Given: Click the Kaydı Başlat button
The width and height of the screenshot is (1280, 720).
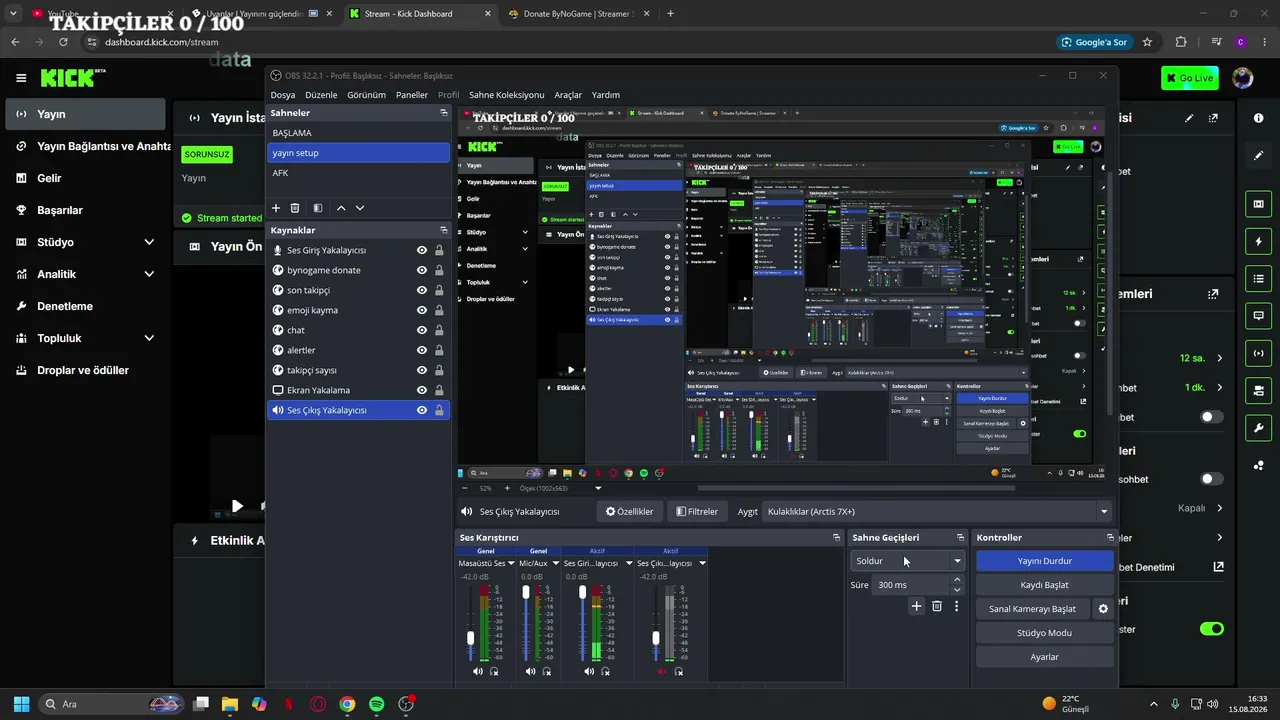Looking at the screenshot, I should pyautogui.click(x=1044, y=585).
